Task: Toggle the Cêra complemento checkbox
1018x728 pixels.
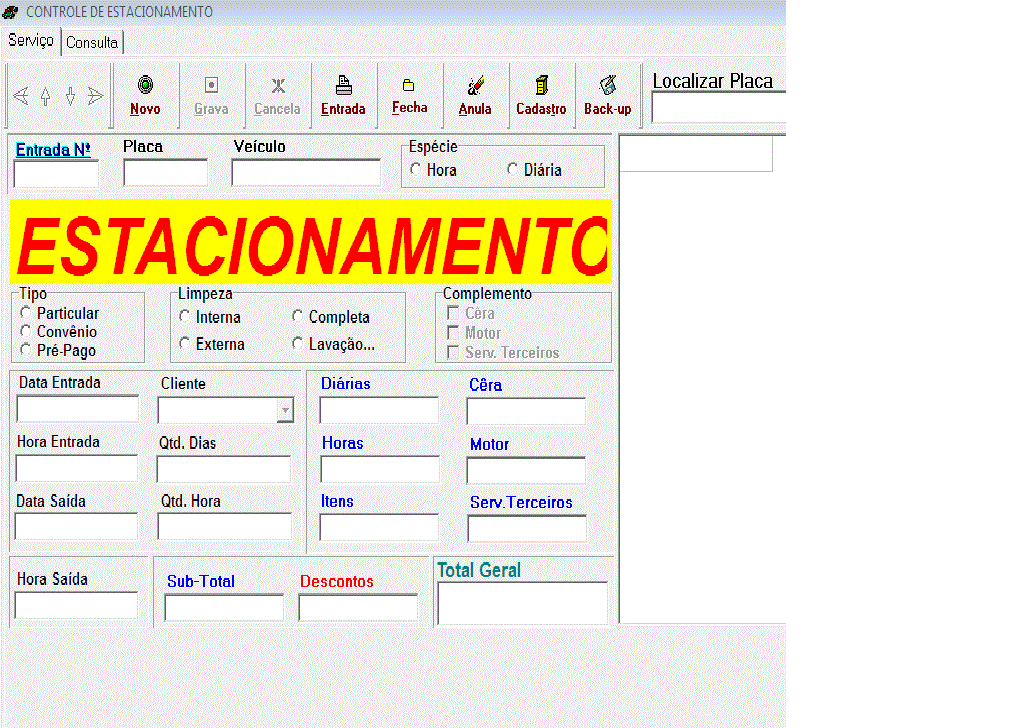Action: tap(453, 313)
